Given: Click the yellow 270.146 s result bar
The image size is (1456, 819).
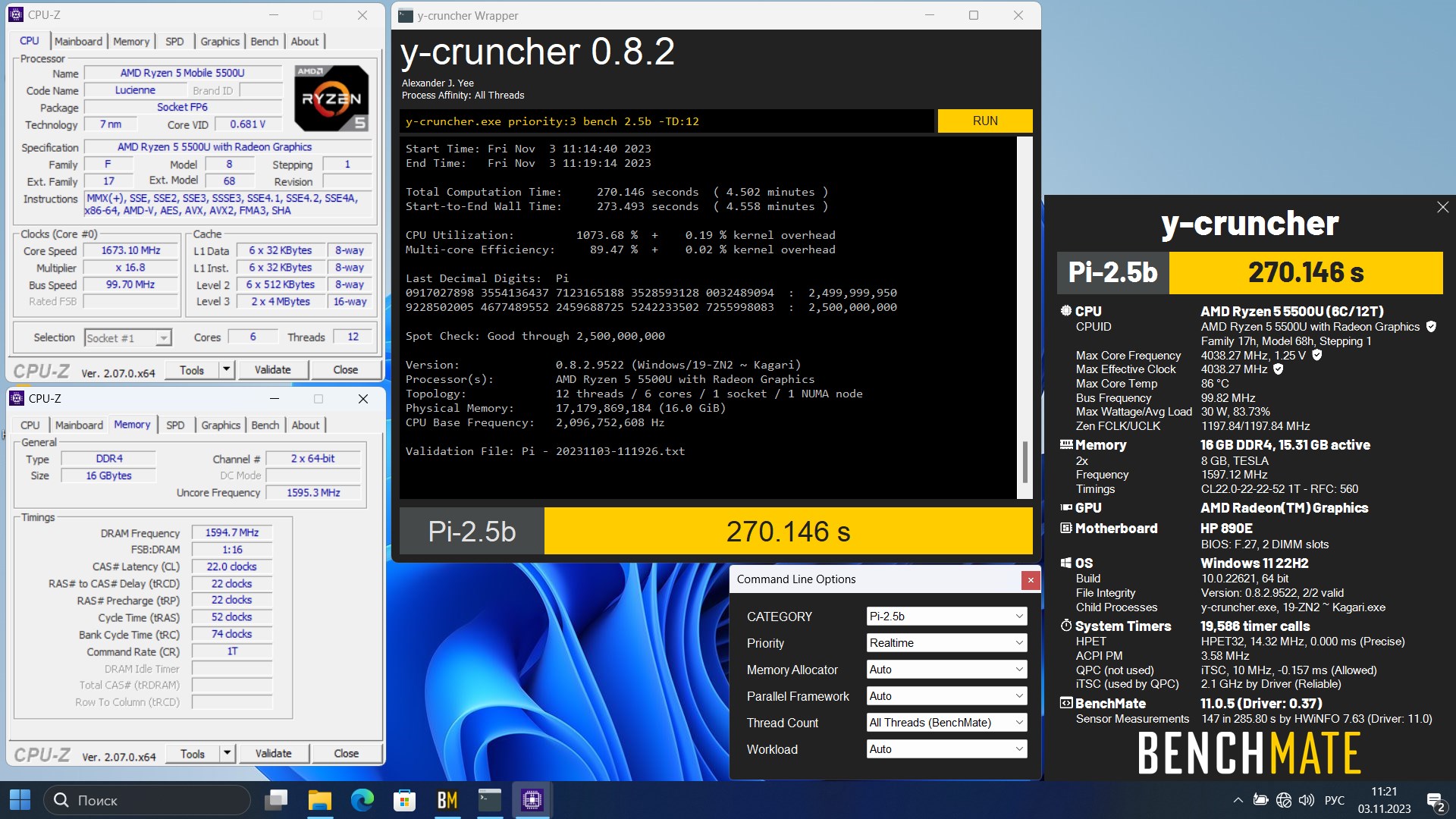Looking at the screenshot, I should tap(788, 532).
